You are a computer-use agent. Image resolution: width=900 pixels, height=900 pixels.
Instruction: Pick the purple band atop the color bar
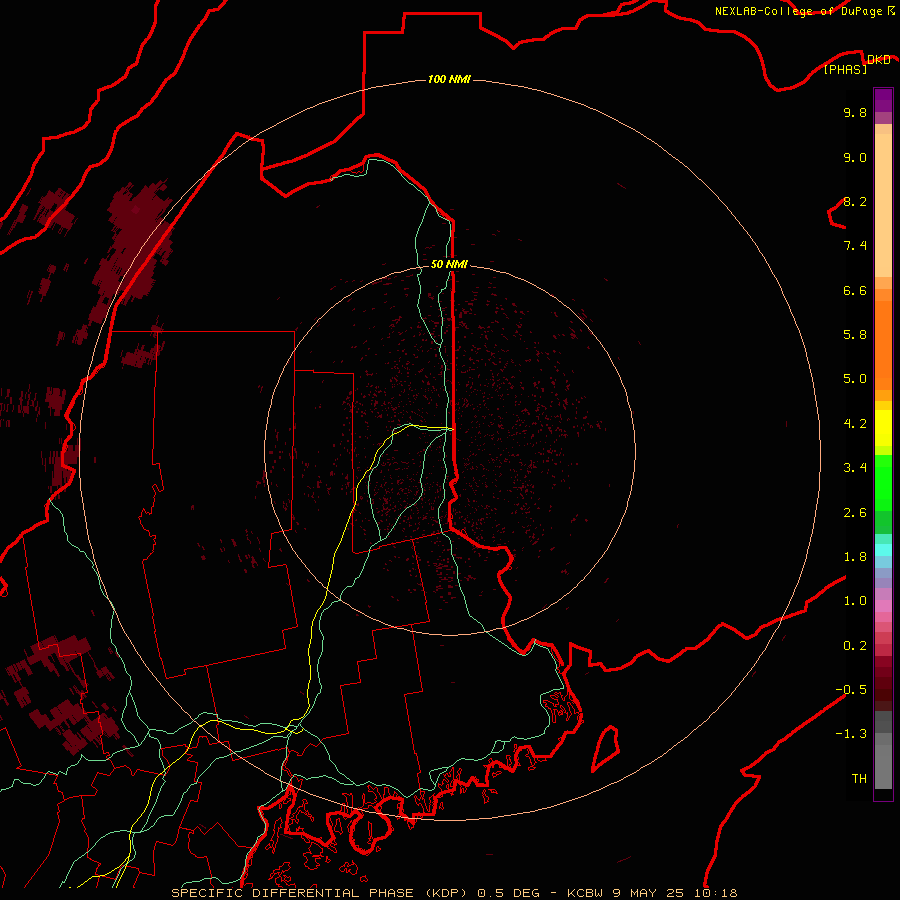click(x=883, y=100)
